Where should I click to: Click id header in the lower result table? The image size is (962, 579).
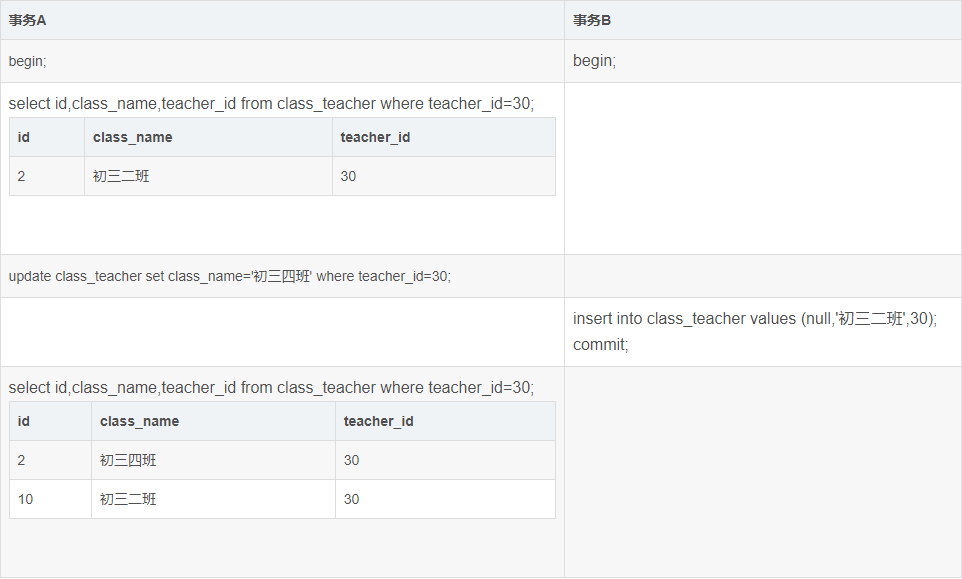point(24,421)
